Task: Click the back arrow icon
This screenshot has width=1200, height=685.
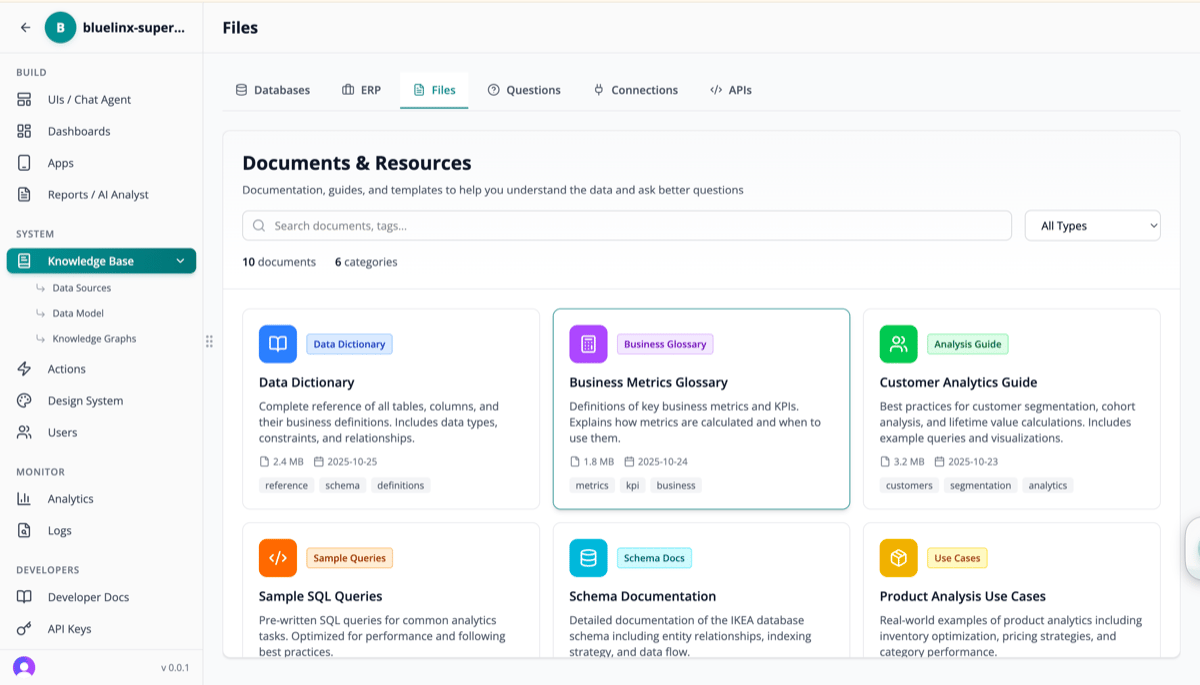Action: [26, 28]
